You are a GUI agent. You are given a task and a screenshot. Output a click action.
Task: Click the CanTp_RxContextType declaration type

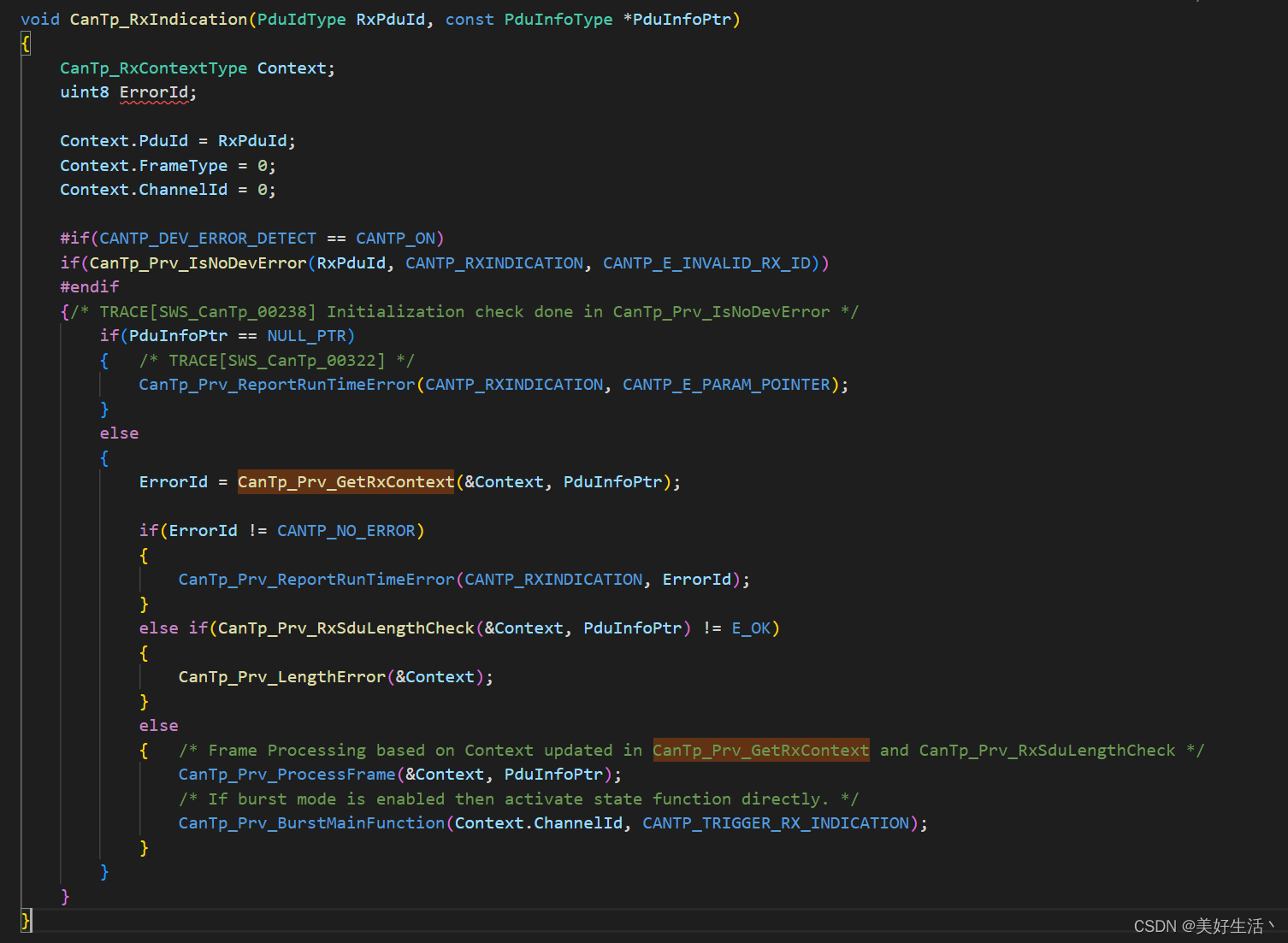click(153, 68)
